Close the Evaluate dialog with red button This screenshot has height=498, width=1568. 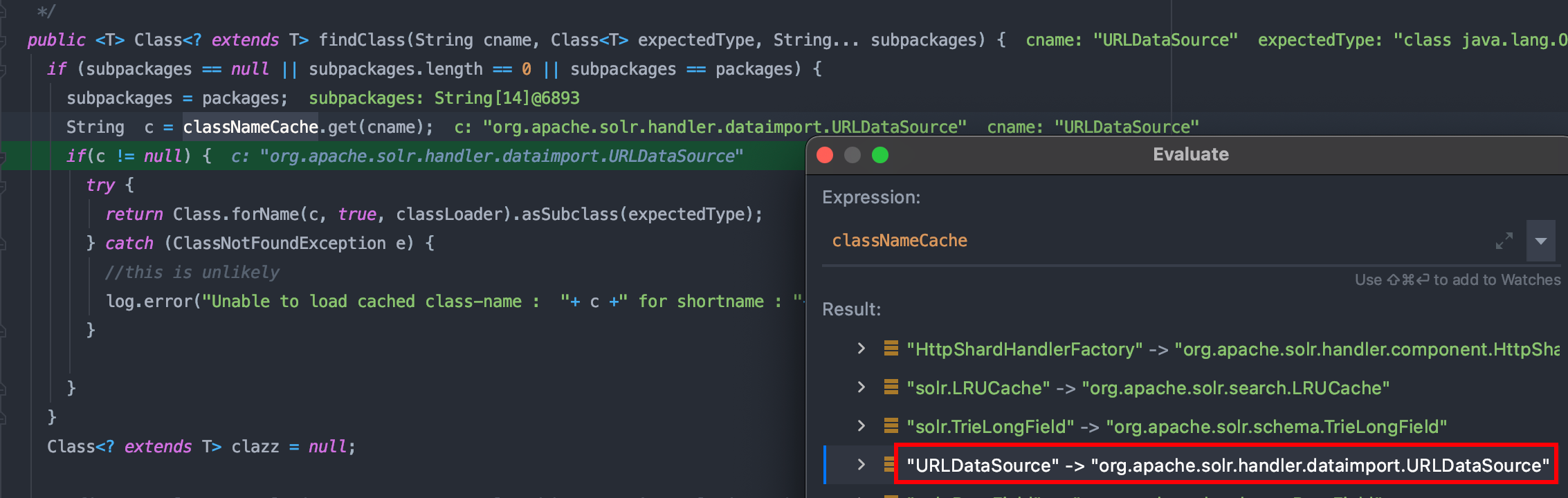825,155
